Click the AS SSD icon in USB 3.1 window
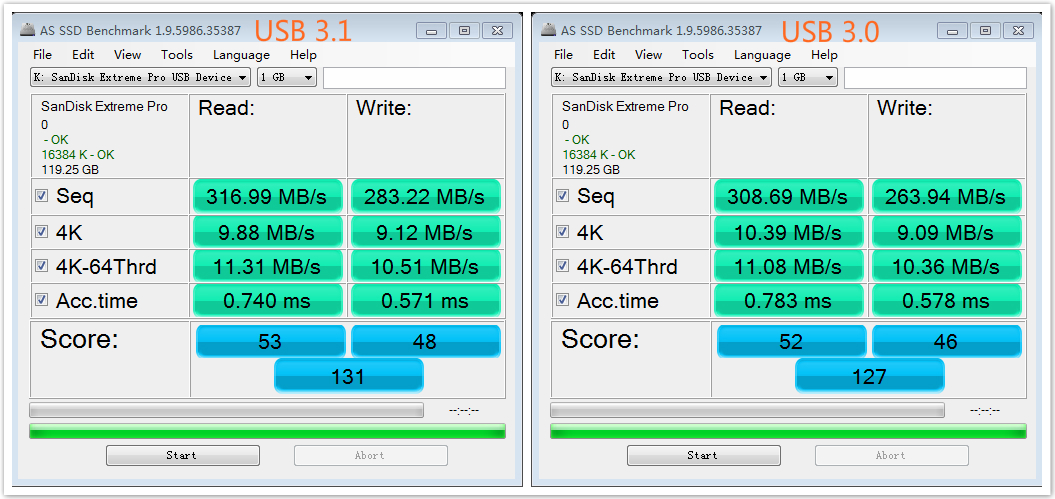 (x=27, y=30)
